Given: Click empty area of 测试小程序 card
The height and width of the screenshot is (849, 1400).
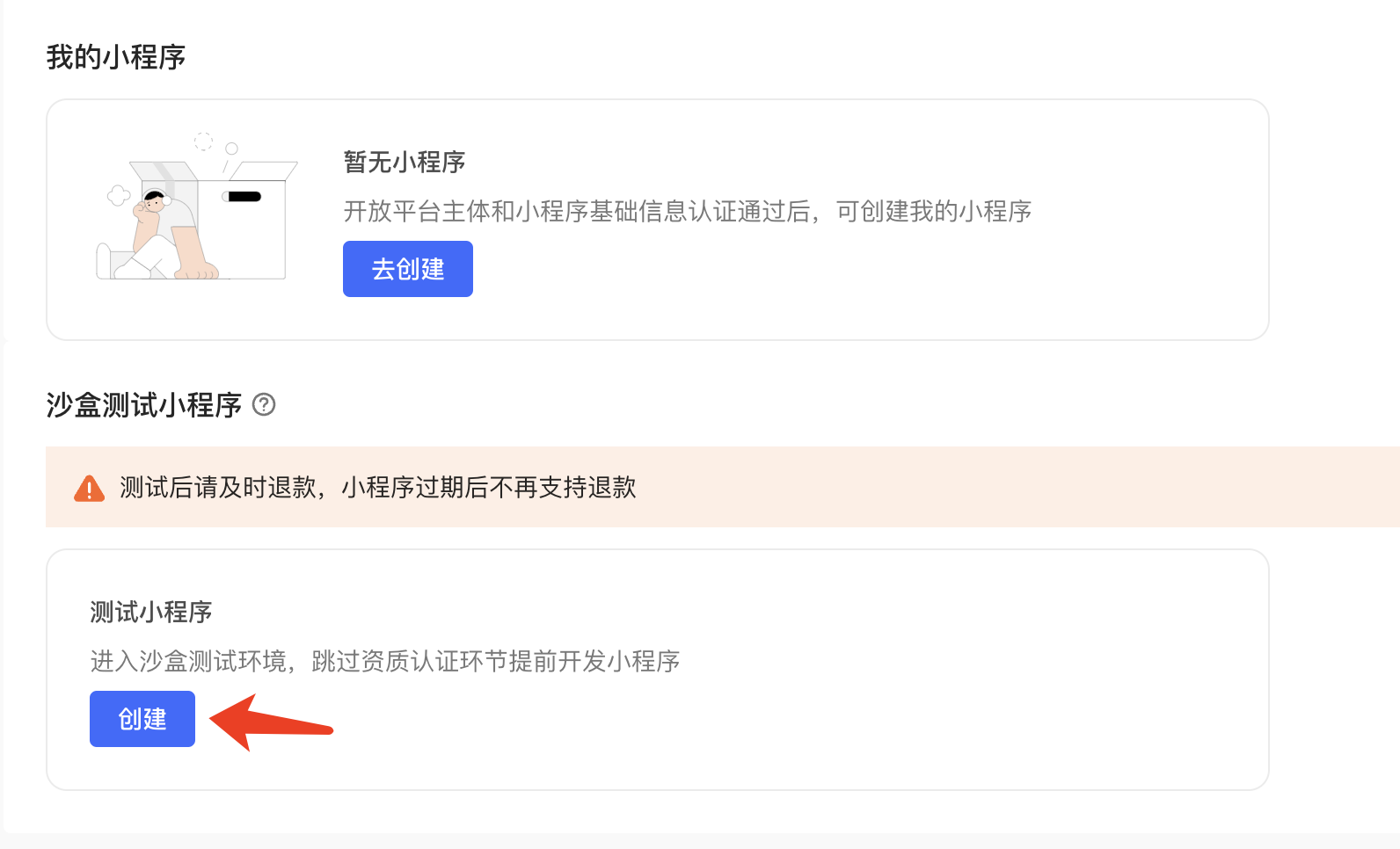Looking at the screenshot, I should pos(879,703).
